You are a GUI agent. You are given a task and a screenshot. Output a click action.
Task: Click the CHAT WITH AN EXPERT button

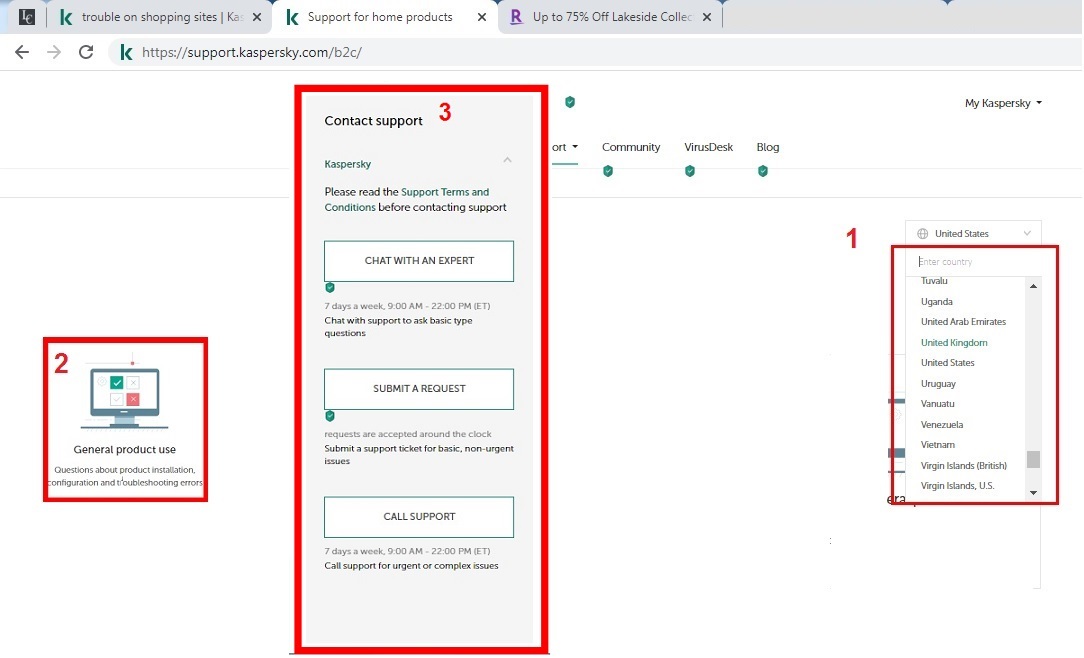click(419, 261)
